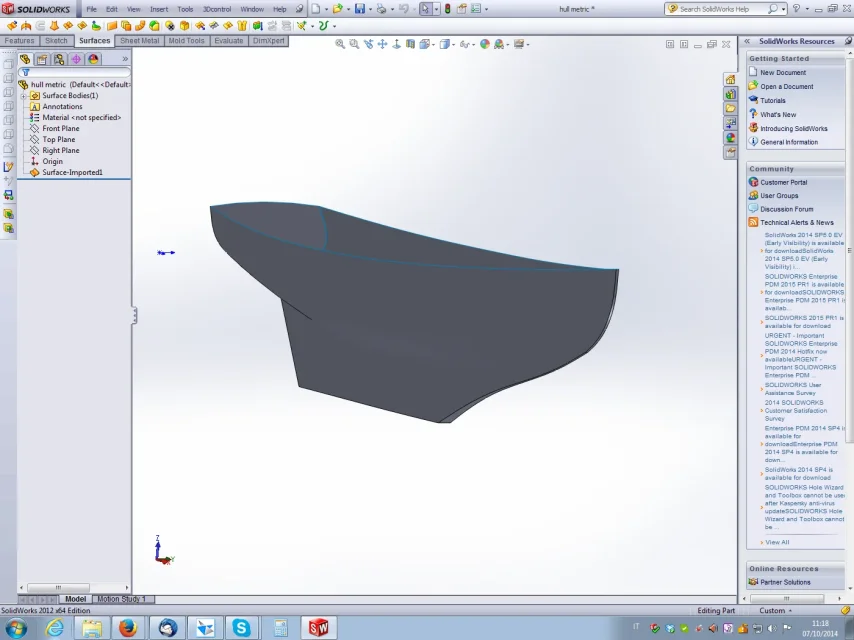Select the Lofted Surface tool

click(x=54, y=26)
